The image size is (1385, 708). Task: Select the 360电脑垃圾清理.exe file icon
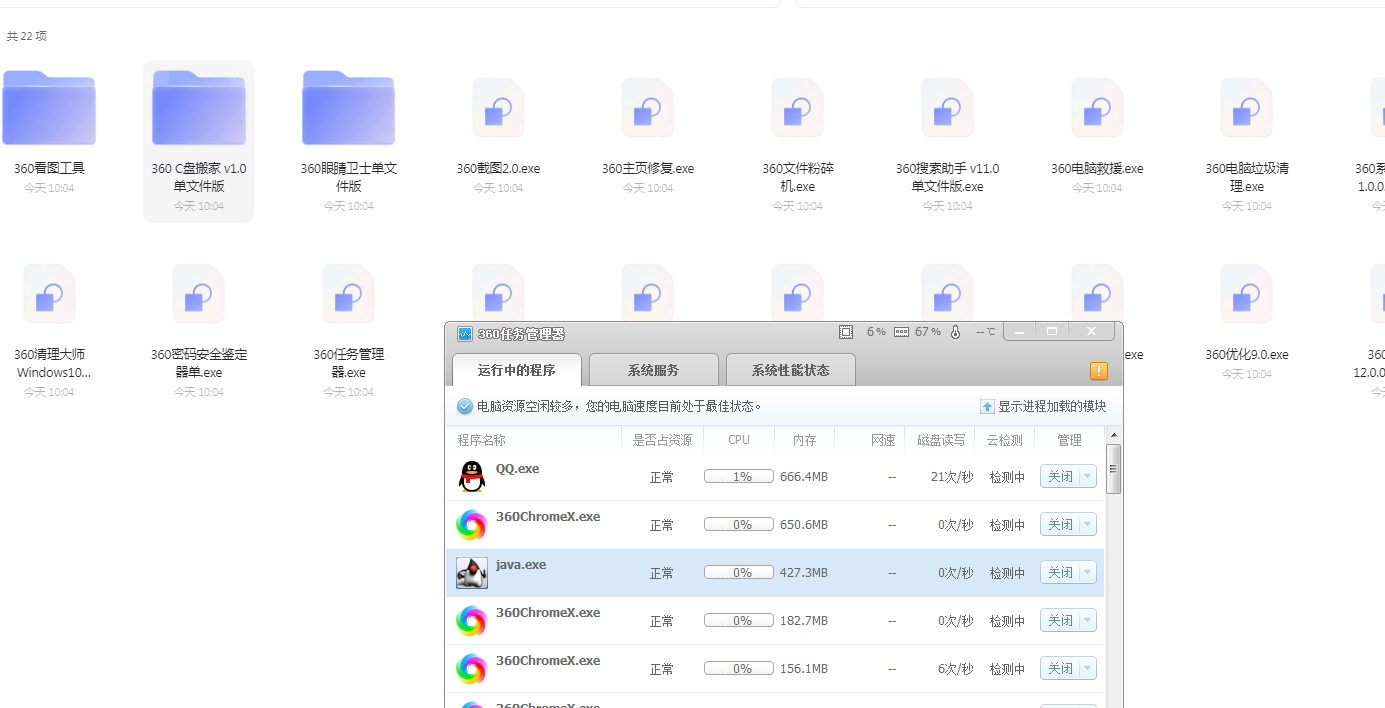tap(1246, 108)
